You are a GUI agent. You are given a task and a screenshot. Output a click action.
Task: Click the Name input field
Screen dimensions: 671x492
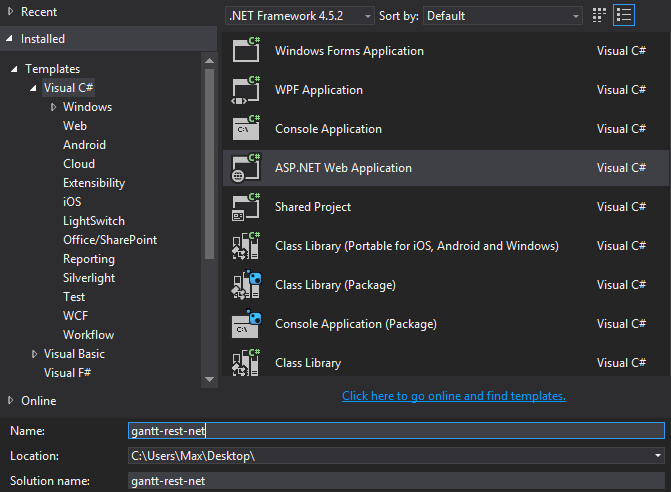396,430
